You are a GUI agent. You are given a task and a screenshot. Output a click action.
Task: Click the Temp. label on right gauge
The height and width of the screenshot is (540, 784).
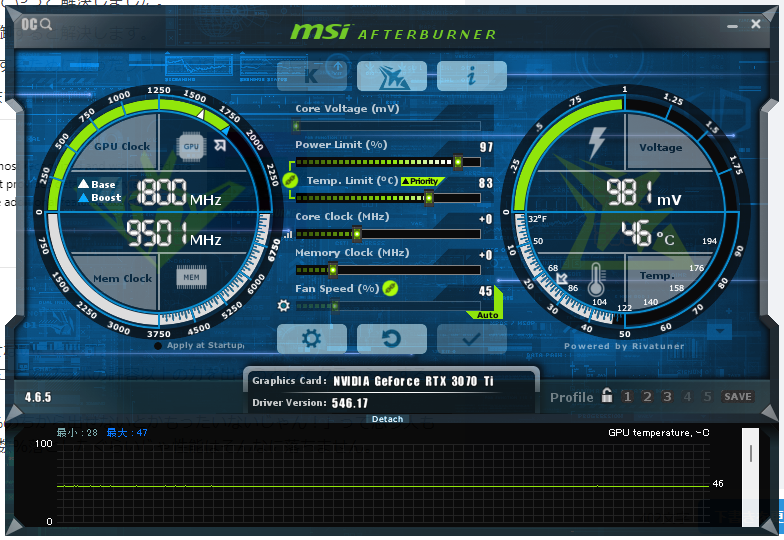[656, 276]
